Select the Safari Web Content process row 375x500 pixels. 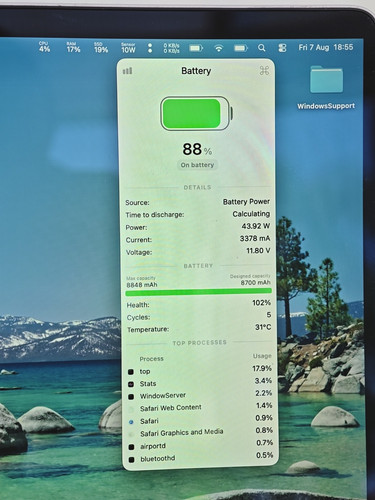[x=200, y=407]
